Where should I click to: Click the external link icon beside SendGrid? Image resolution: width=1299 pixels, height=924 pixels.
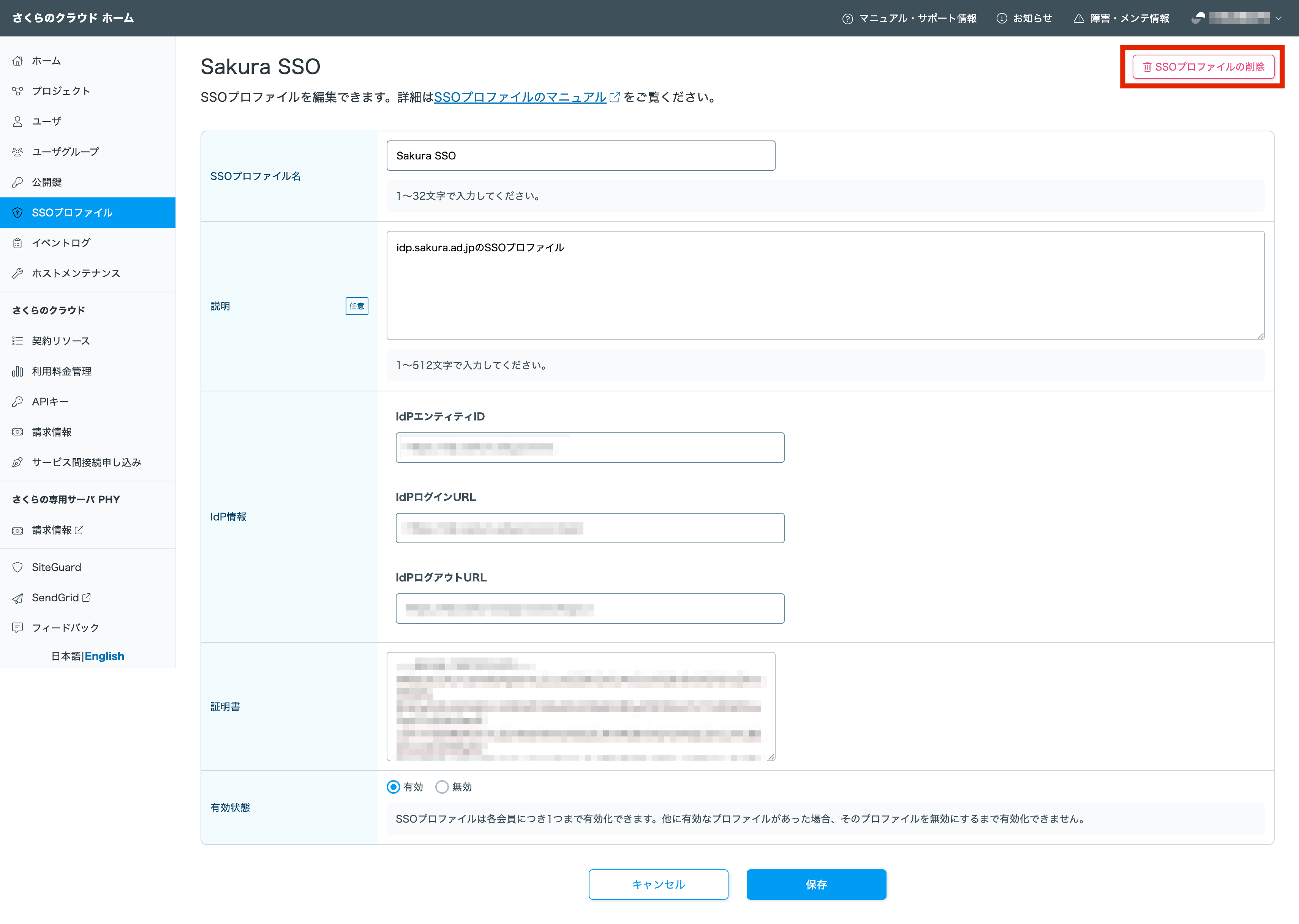87,598
